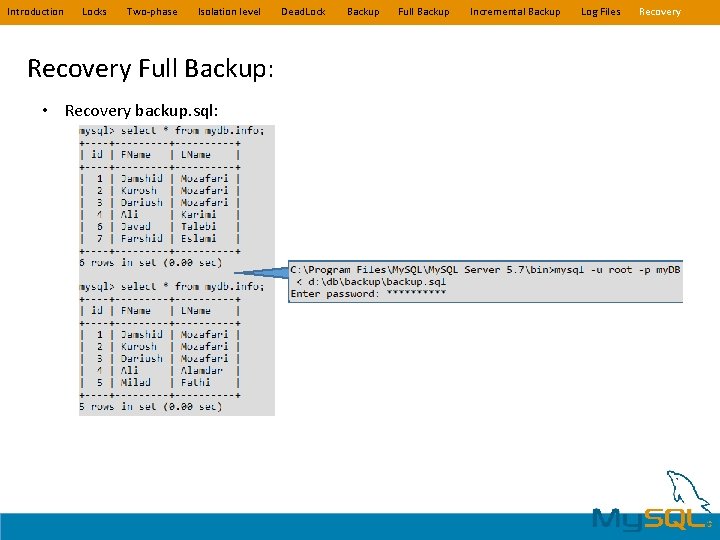
Task: Select Talebi last name cell
Action: point(198,226)
